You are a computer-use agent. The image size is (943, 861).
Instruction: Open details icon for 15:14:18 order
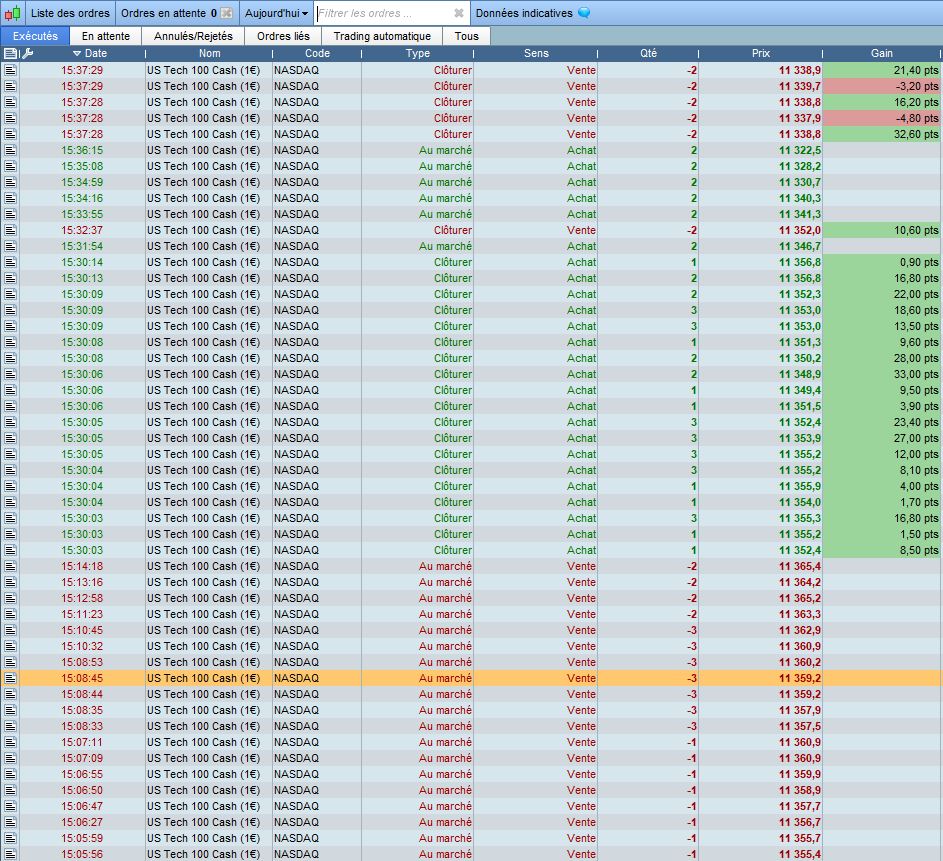10,566
